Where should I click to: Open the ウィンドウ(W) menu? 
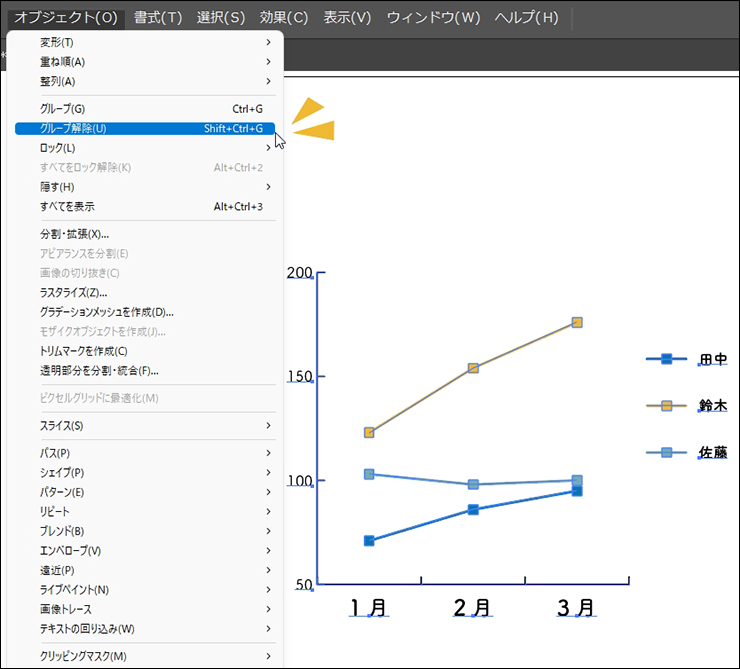433,18
